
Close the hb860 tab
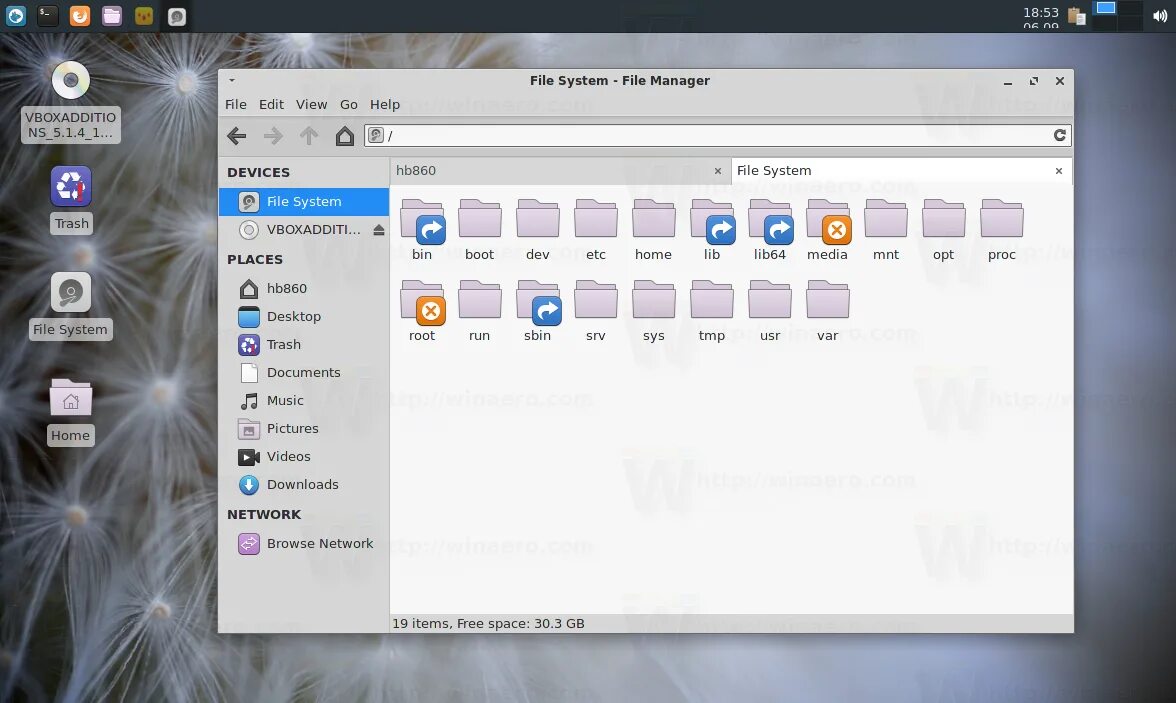tap(718, 171)
